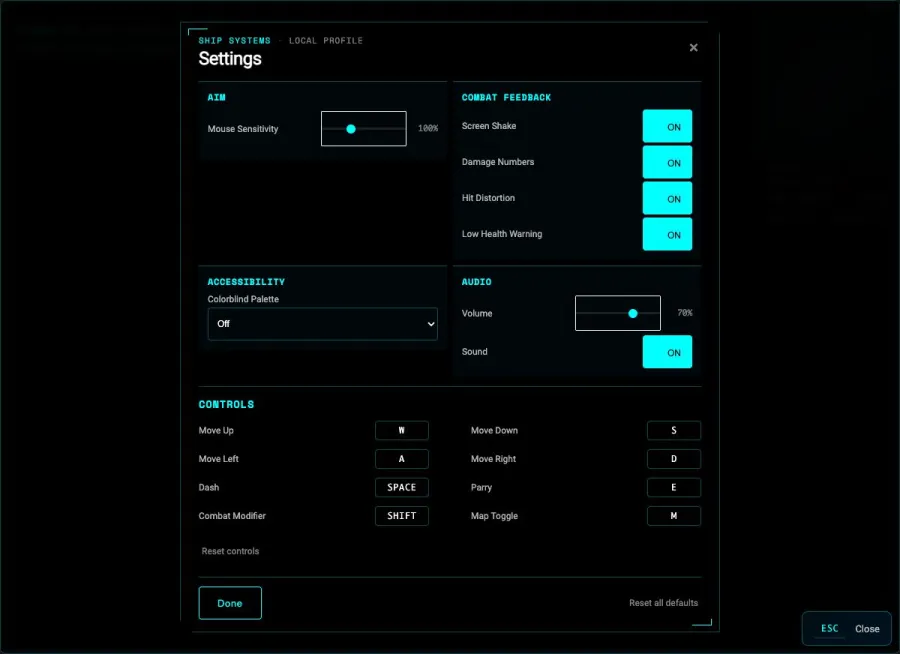Click Reset all defaults

pos(664,603)
